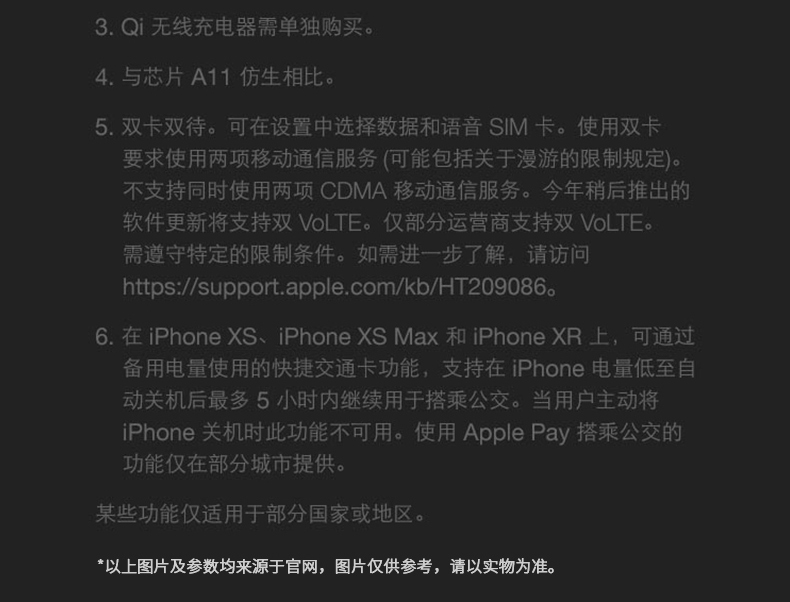The image size is (790, 602).
Task: Click the iPhone XS Max text
Action: coord(359,337)
